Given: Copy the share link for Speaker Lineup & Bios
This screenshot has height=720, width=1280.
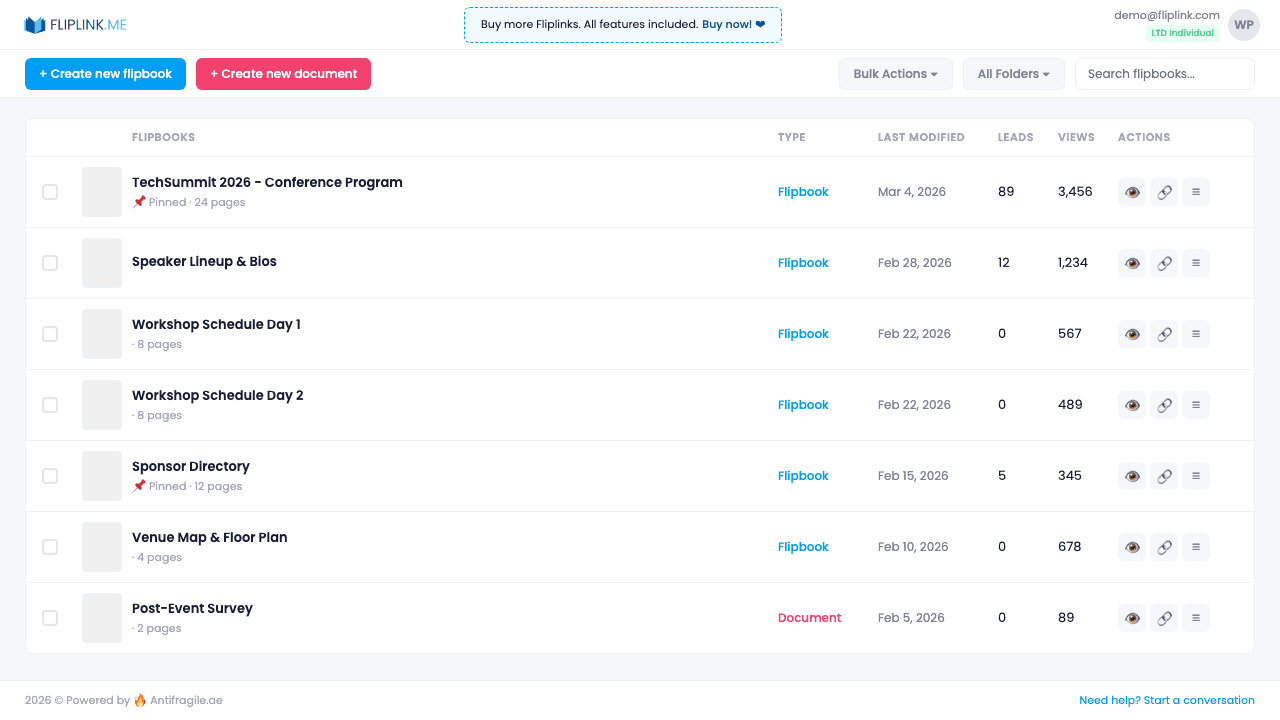Looking at the screenshot, I should click(1163, 262).
